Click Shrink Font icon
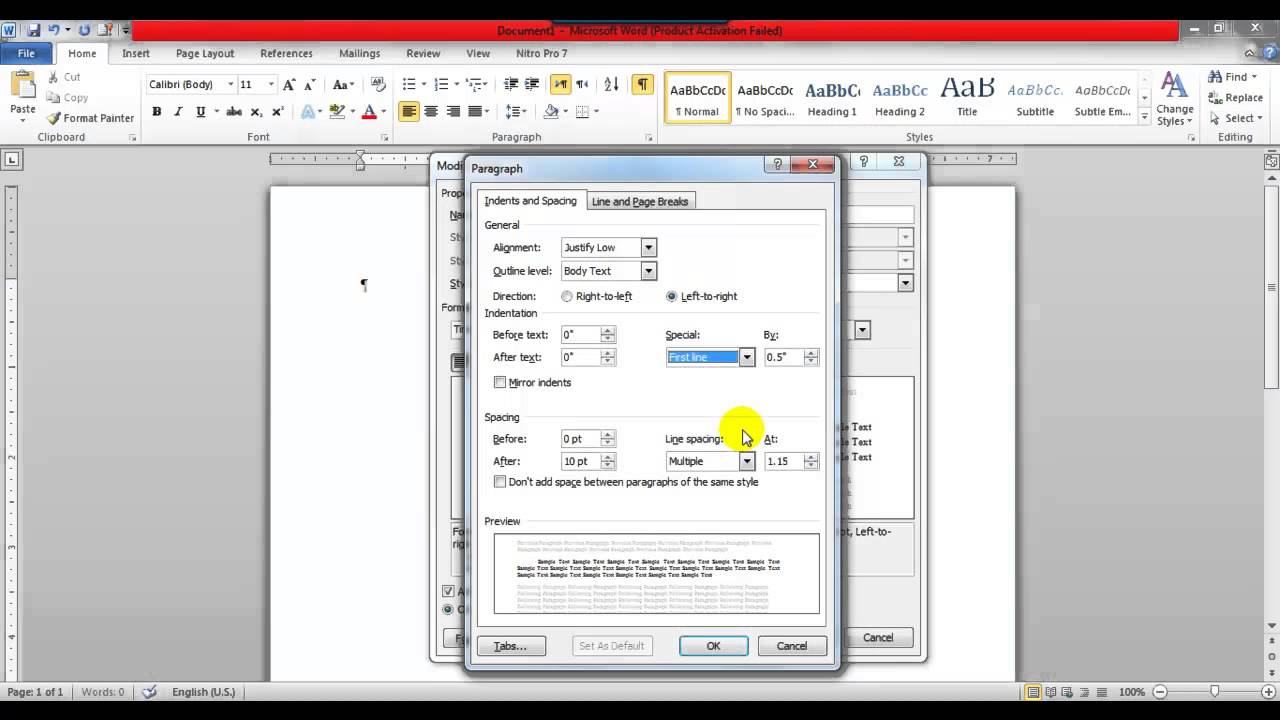This screenshot has width=1280, height=720. coord(309,85)
